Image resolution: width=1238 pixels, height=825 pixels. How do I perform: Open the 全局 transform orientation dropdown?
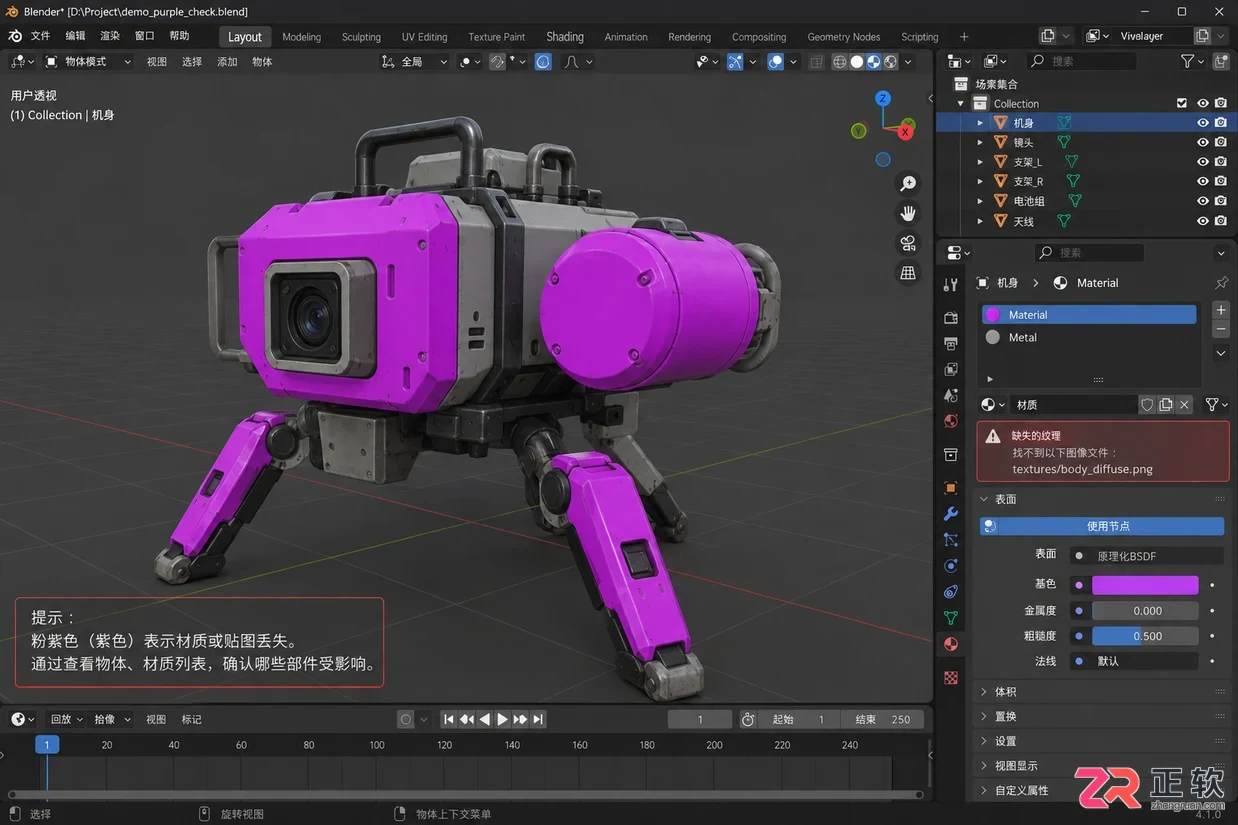click(413, 62)
